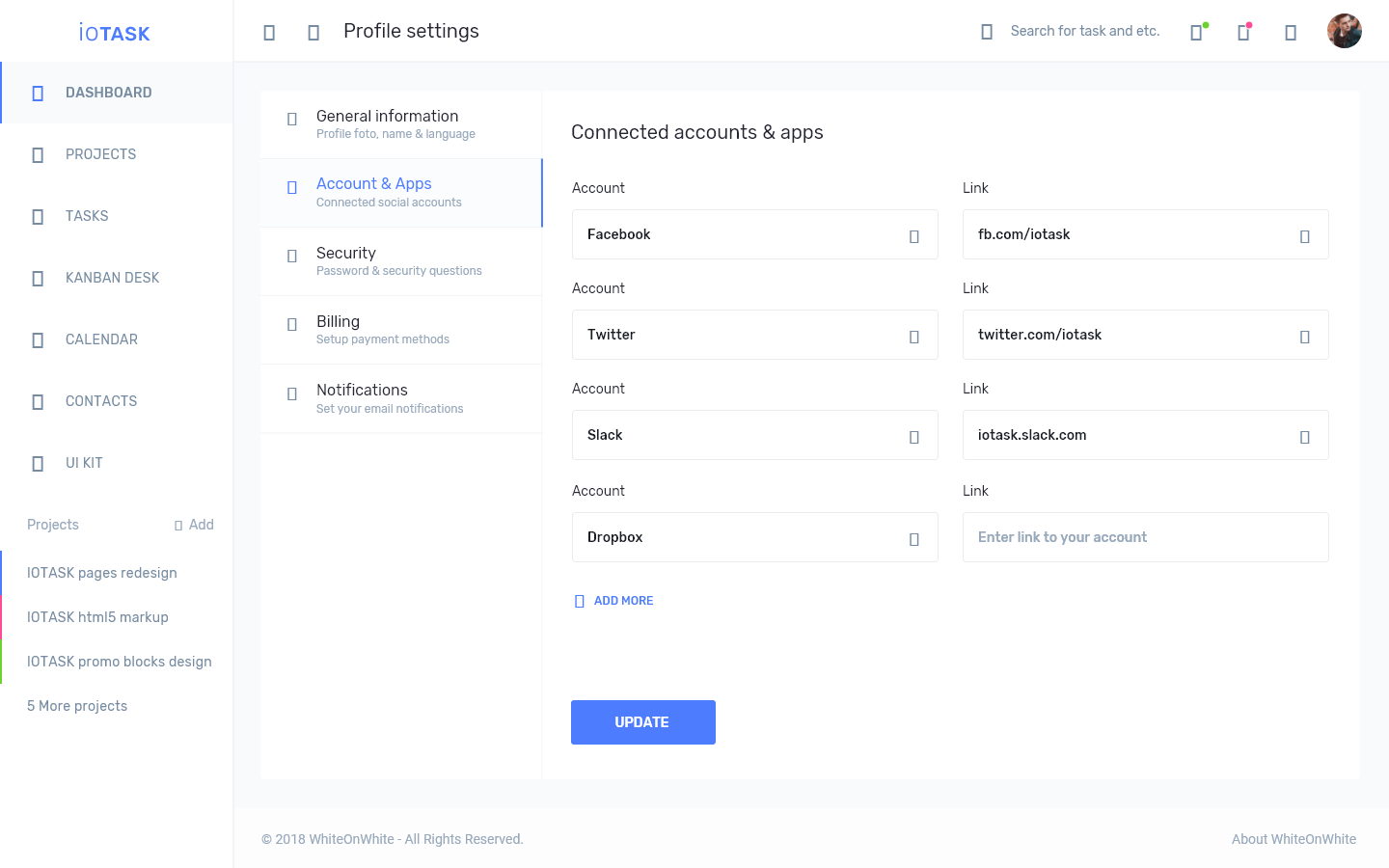
Task: Click the top bar icon with green dot
Action: [x=1197, y=32]
